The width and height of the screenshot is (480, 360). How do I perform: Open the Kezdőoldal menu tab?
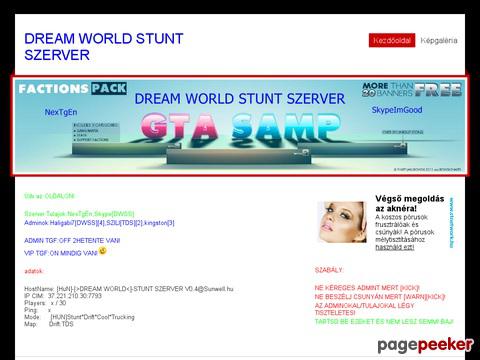(x=392, y=40)
